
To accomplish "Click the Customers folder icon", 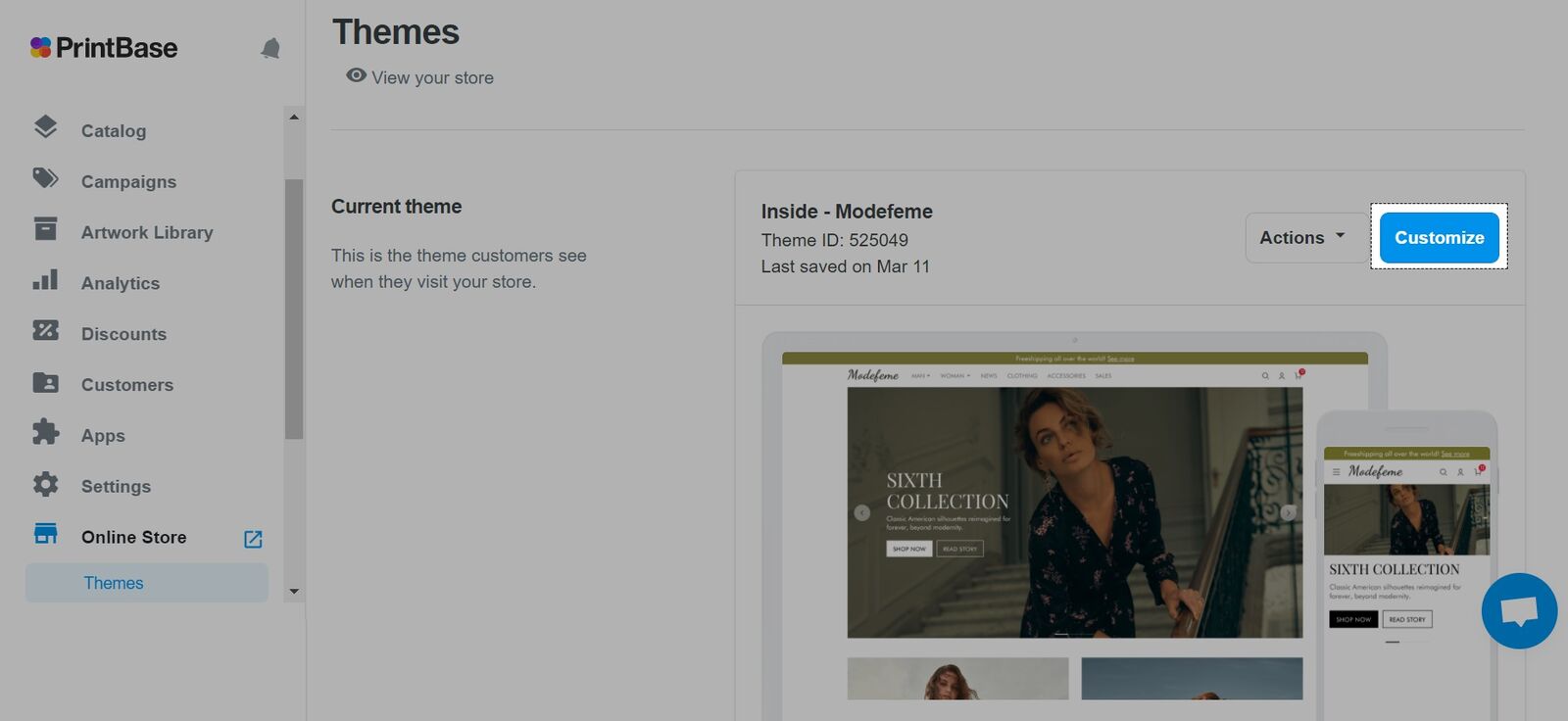I will tap(45, 382).
